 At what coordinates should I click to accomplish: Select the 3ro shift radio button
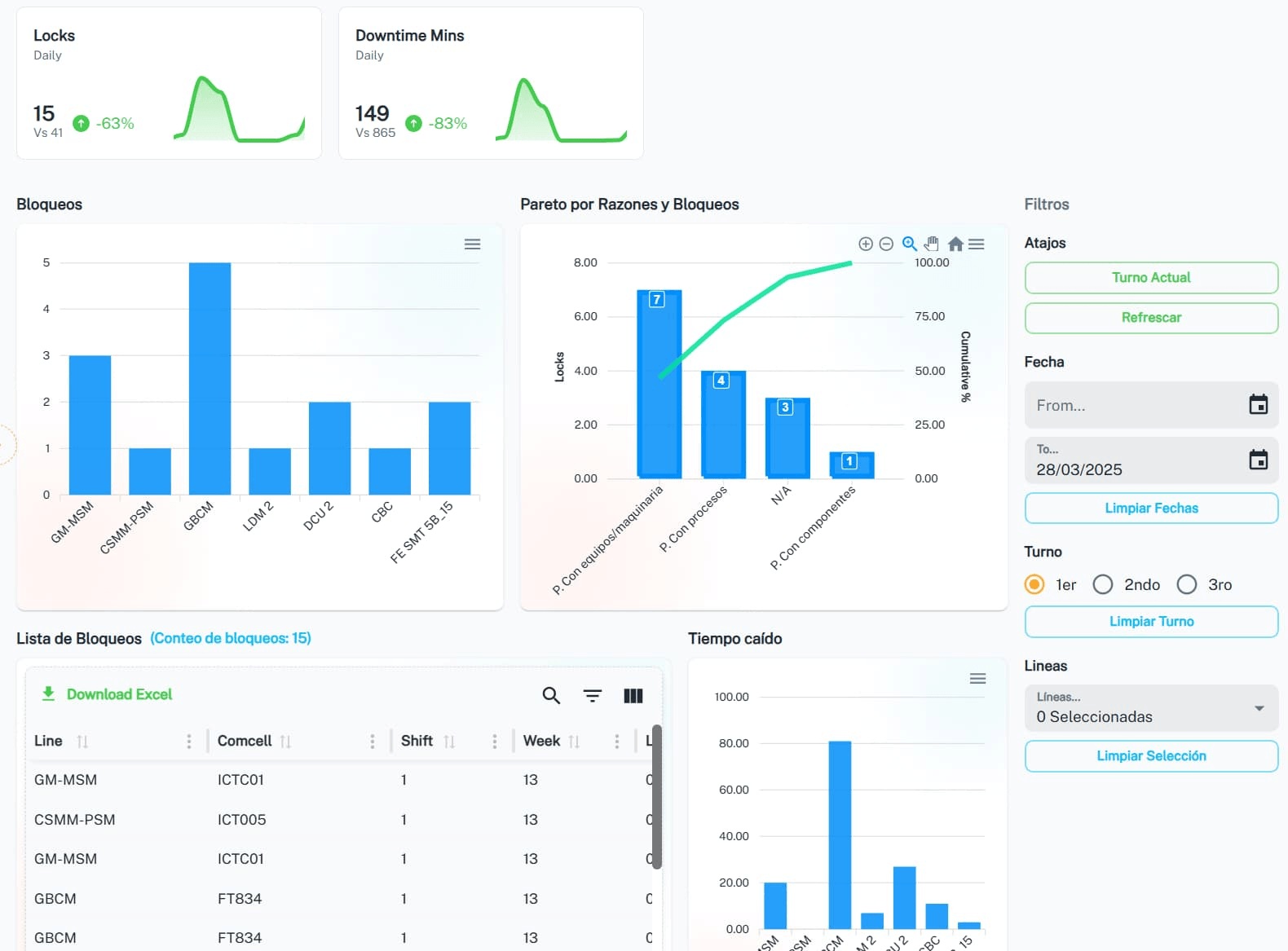[1187, 584]
